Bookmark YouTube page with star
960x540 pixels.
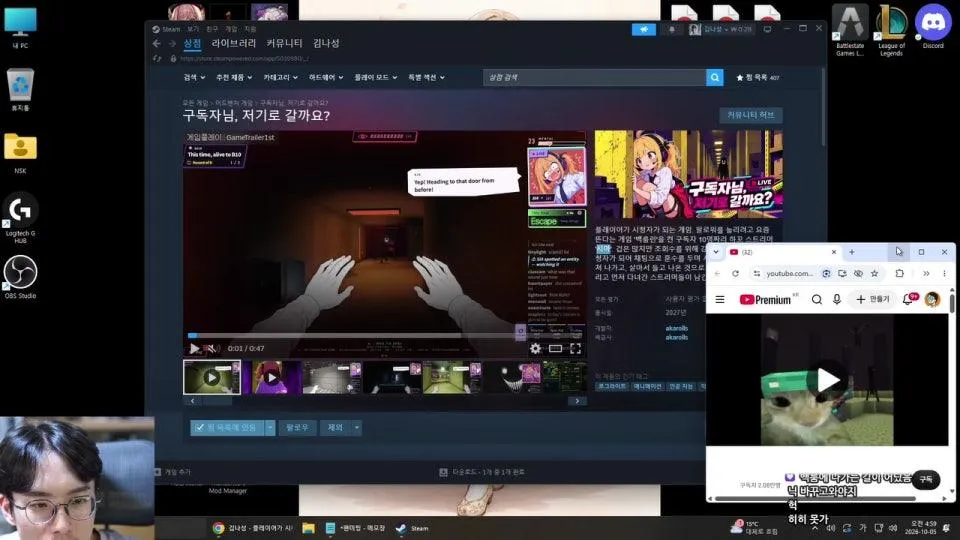pyautogui.click(x=874, y=274)
